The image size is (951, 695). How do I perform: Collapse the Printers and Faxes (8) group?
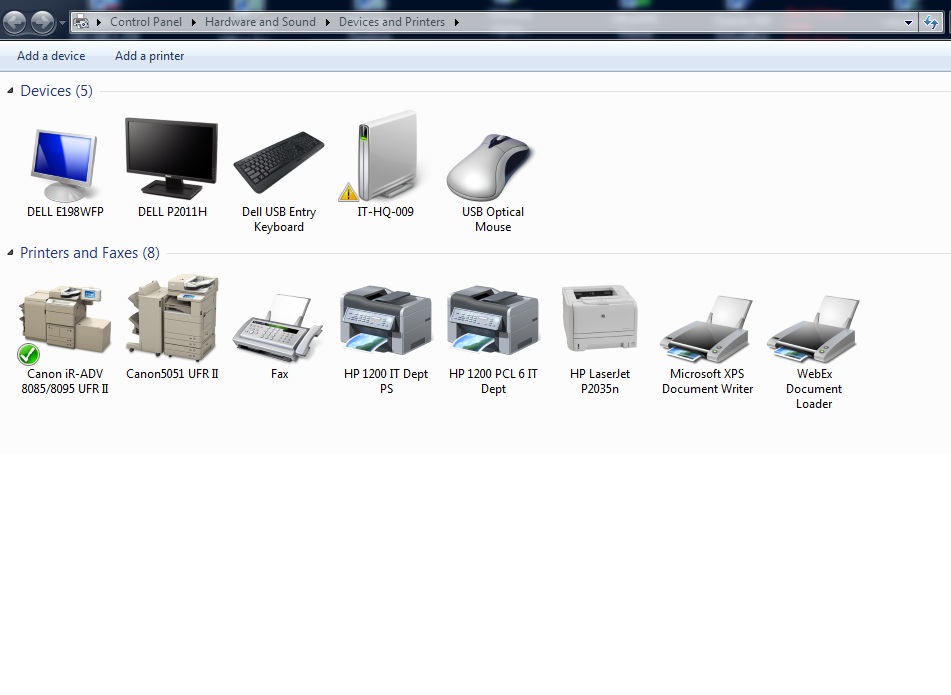(10, 253)
